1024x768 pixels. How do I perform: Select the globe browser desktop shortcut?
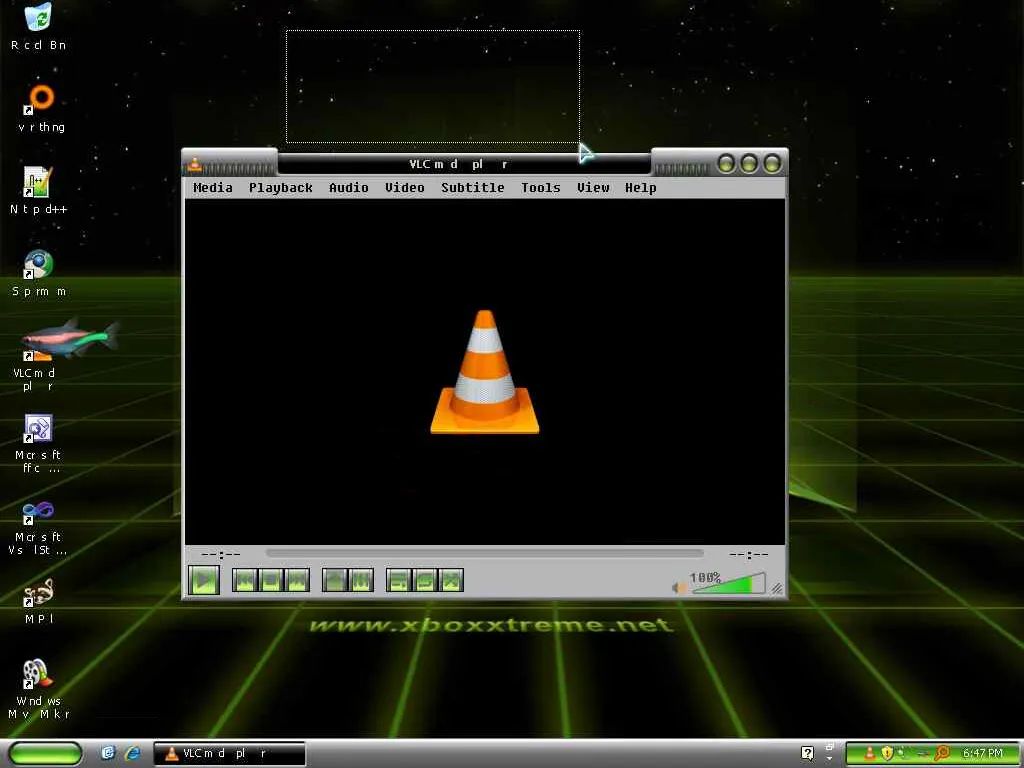(x=39, y=273)
